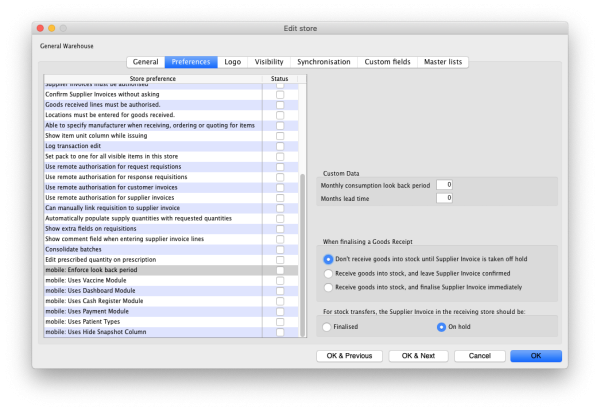The width and height of the screenshot is (600, 411).
Task: Enable Log transaction edit checkbox
Action: click(x=280, y=146)
